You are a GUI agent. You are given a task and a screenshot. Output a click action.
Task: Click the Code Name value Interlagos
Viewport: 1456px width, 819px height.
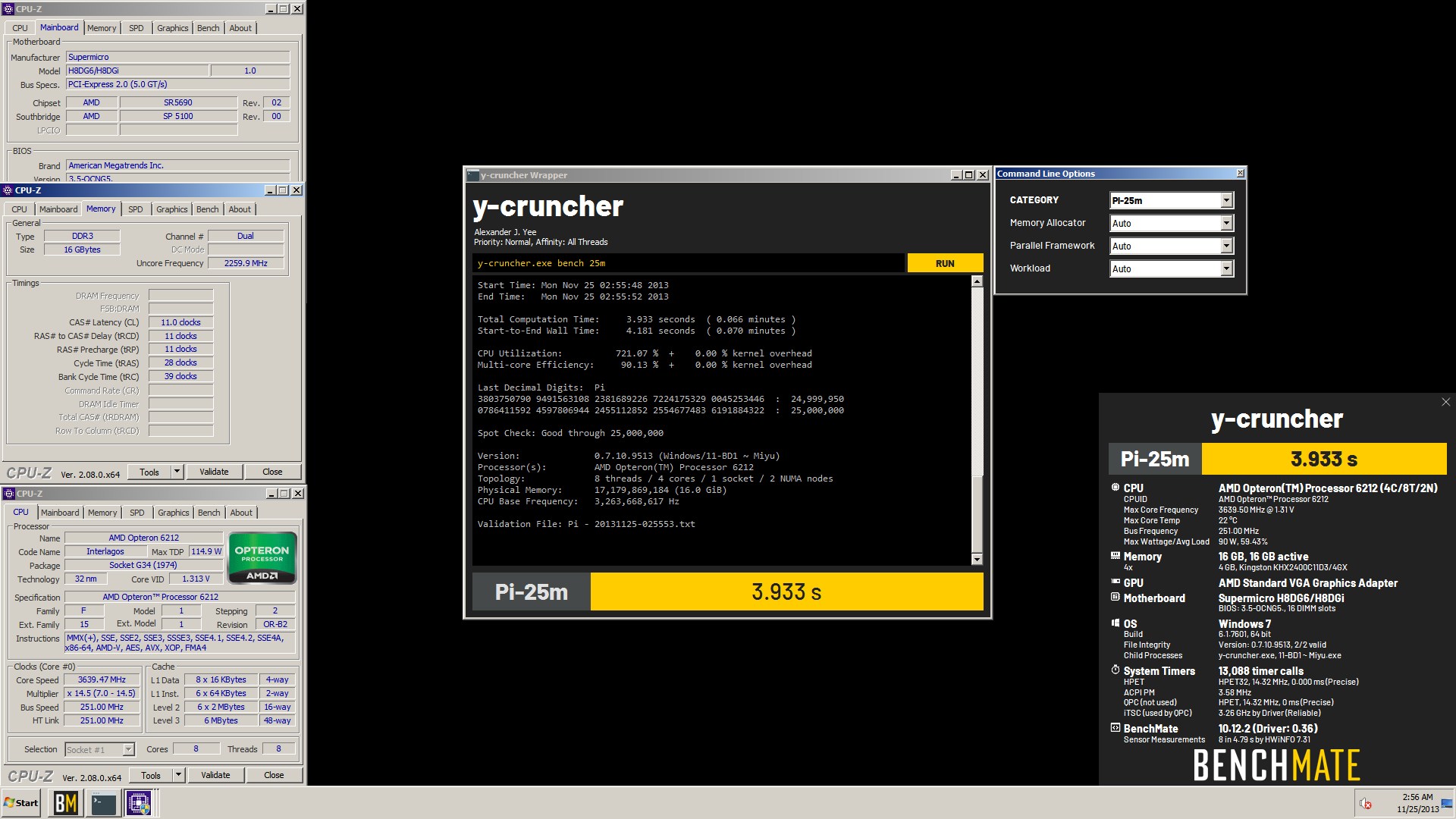105,551
